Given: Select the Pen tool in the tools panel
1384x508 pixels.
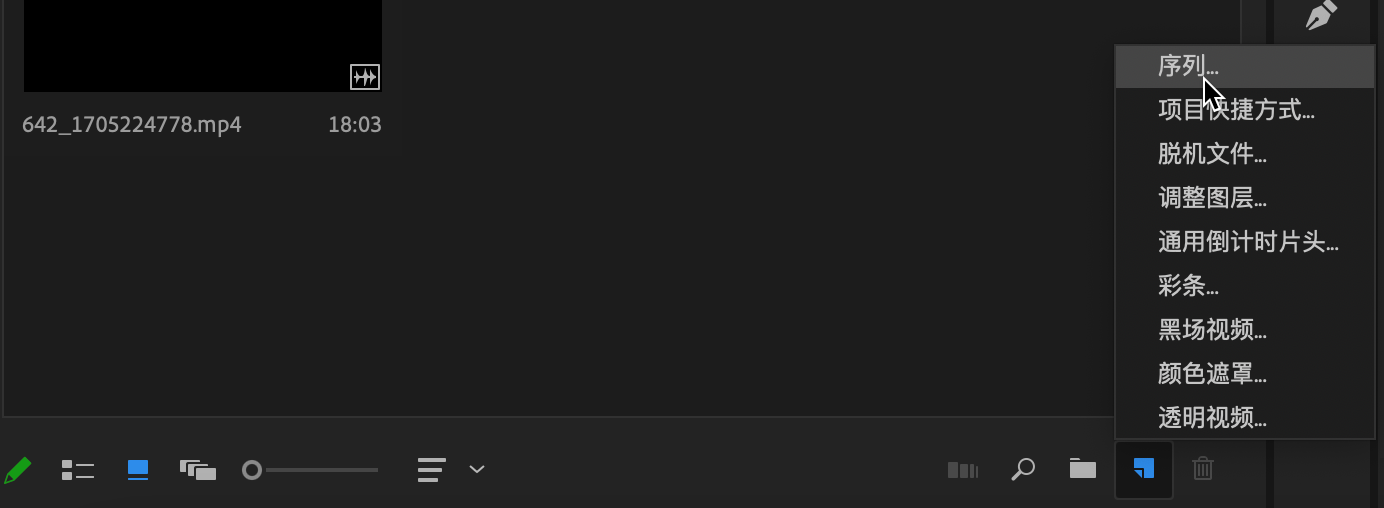Looking at the screenshot, I should 1321,16.
